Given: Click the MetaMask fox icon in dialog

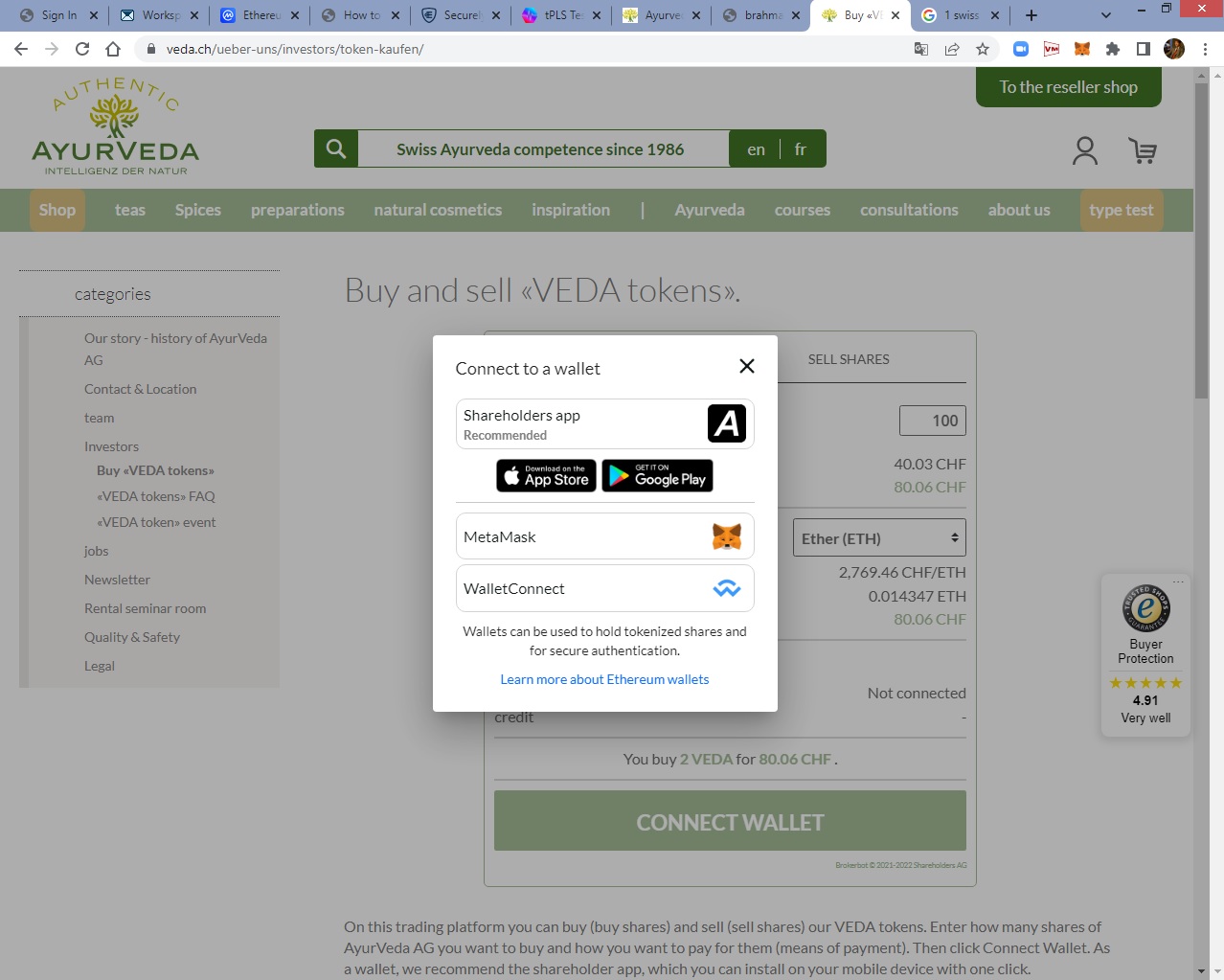Looking at the screenshot, I should click(727, 536).
